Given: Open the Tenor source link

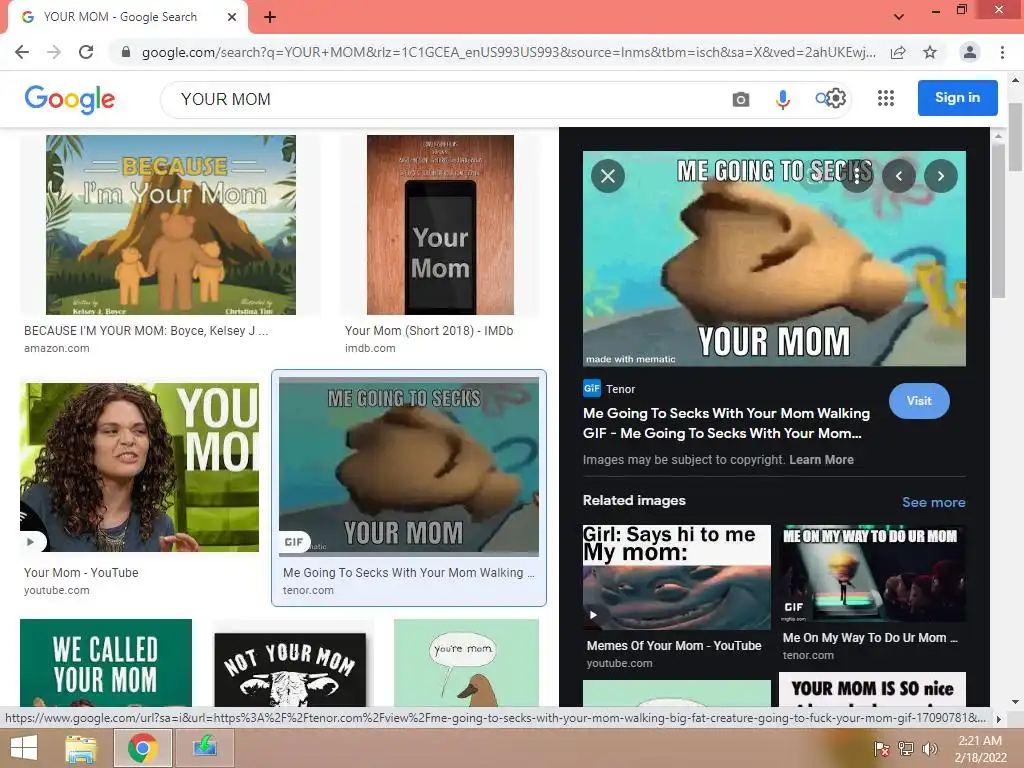Looking at the screenshot, I should tap(609, 389).
